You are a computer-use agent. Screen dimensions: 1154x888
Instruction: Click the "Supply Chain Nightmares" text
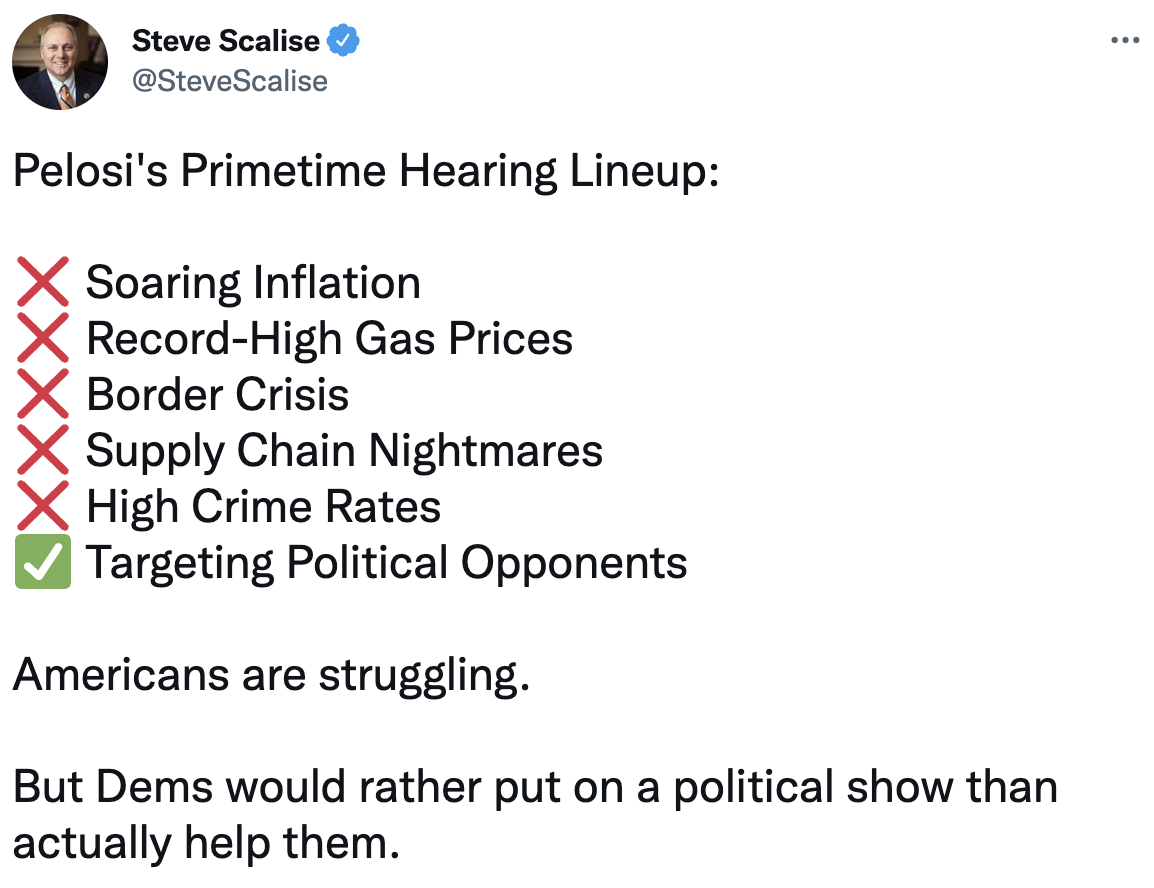coord(344,451)
